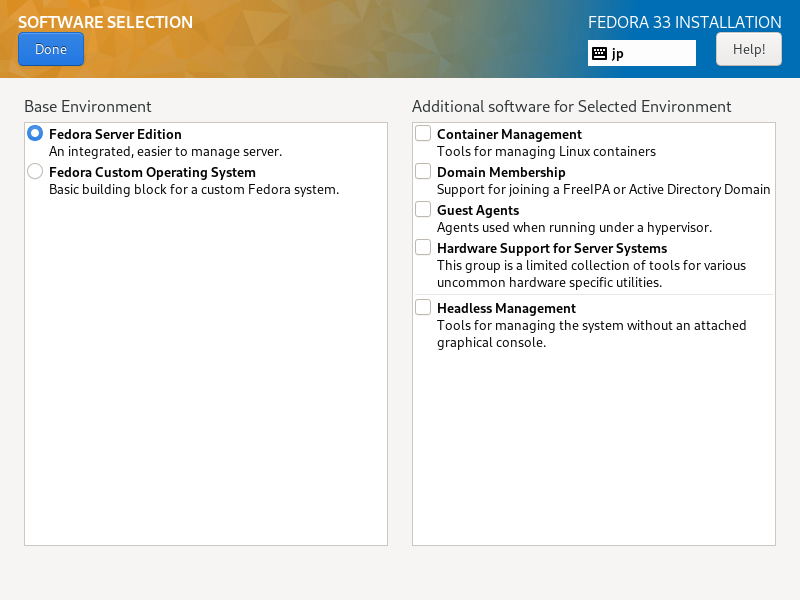This screenshot has height=600, width=800.
Task: Click the Guest Agents label text
Action: [478, 210]
